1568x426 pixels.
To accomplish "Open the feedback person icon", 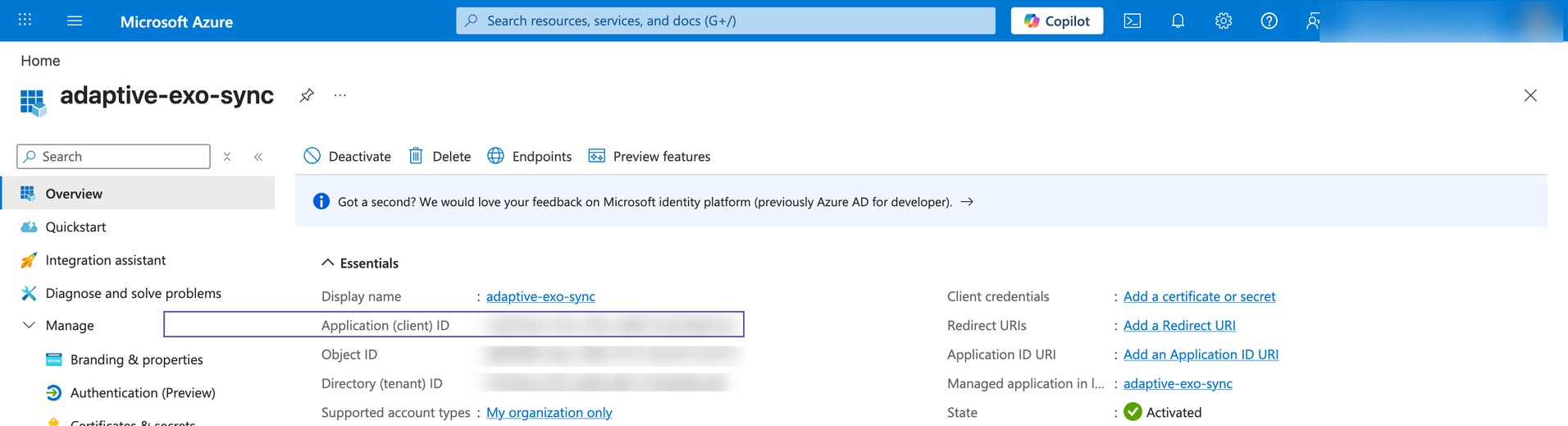I will 1313,21.
